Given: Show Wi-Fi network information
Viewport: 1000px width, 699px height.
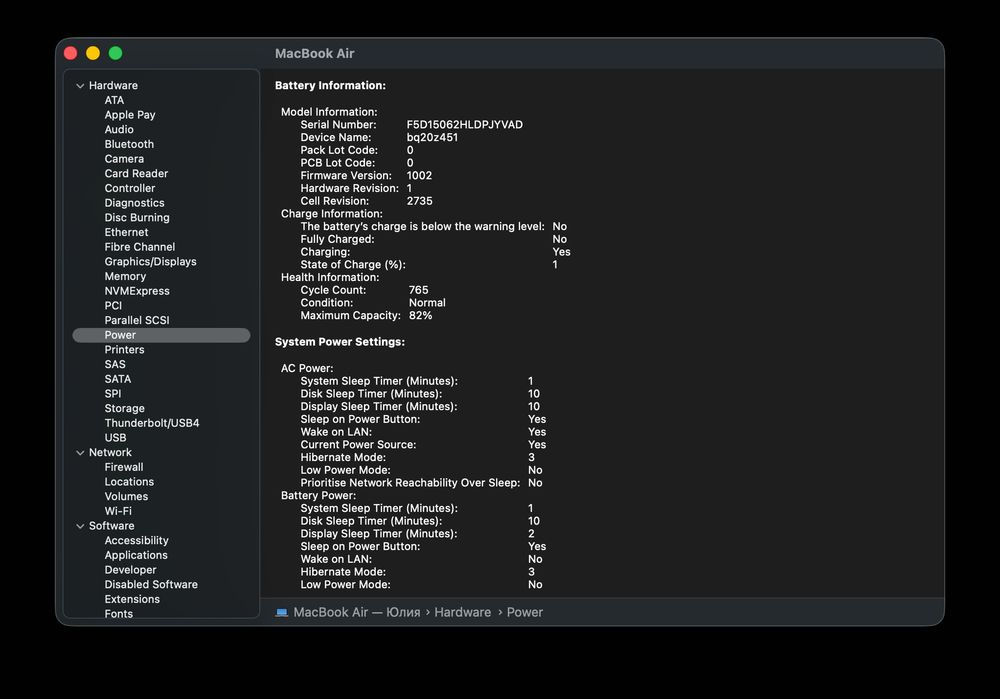Looking at the screenshot, I should [x=118, y=511].
